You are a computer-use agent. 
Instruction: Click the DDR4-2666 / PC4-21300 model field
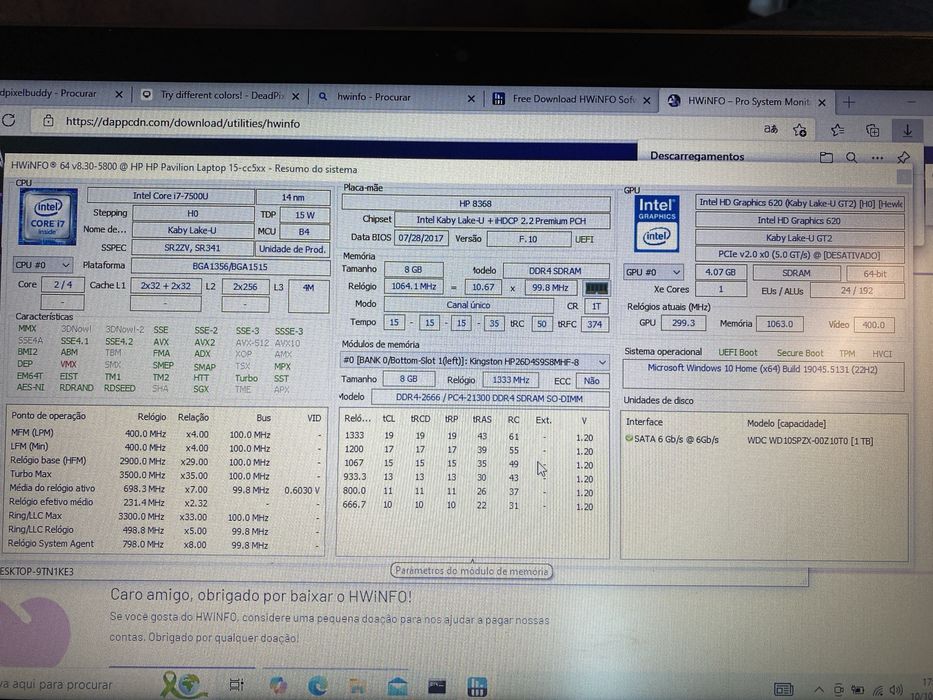point(490,398)
